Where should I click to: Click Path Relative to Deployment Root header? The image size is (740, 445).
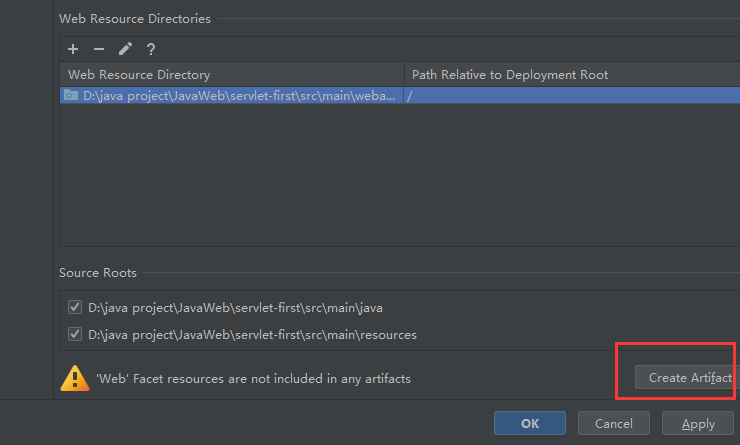(510, 75)
